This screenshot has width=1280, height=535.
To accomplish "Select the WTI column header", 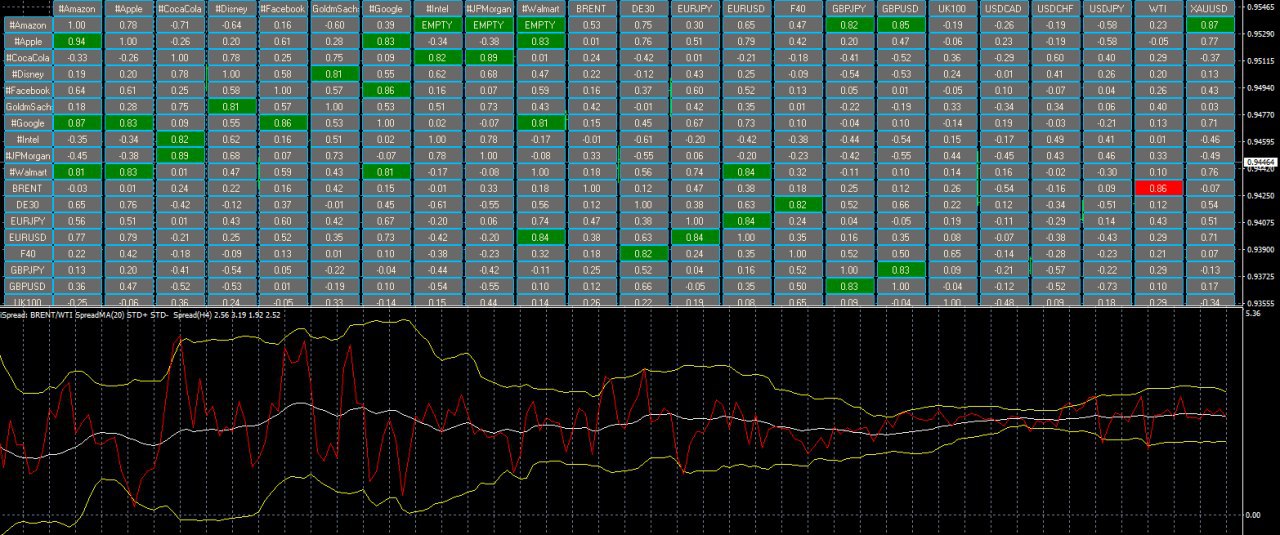I will tap(1158, 7).
